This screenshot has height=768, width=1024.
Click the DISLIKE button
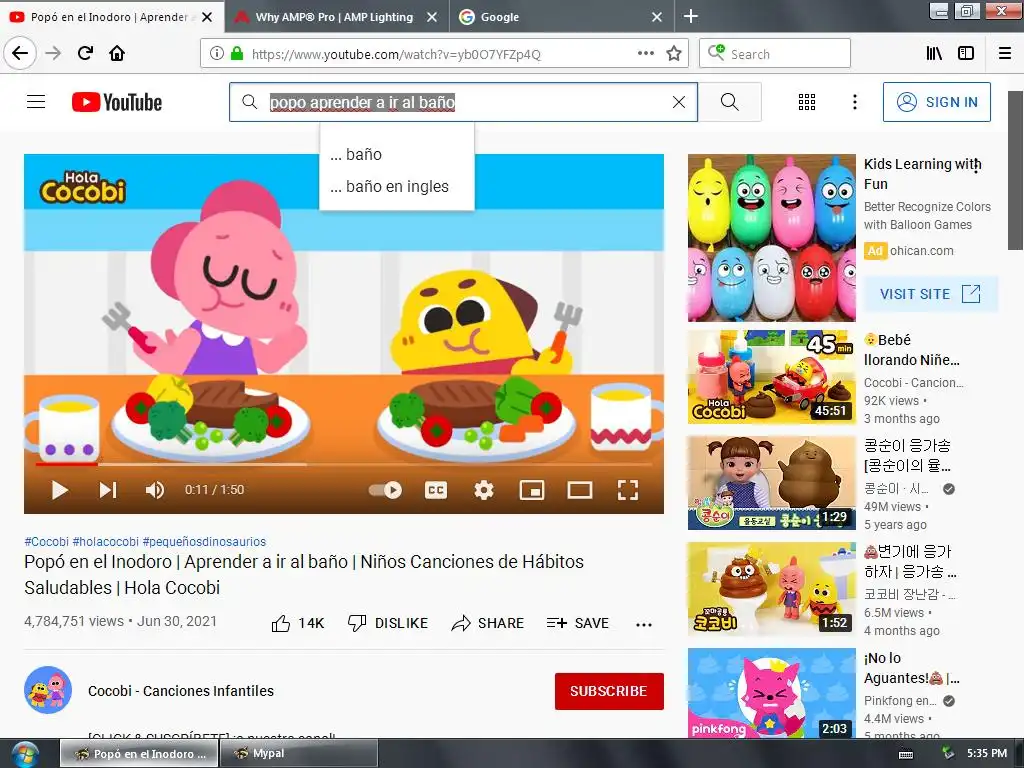click(387, 623)
